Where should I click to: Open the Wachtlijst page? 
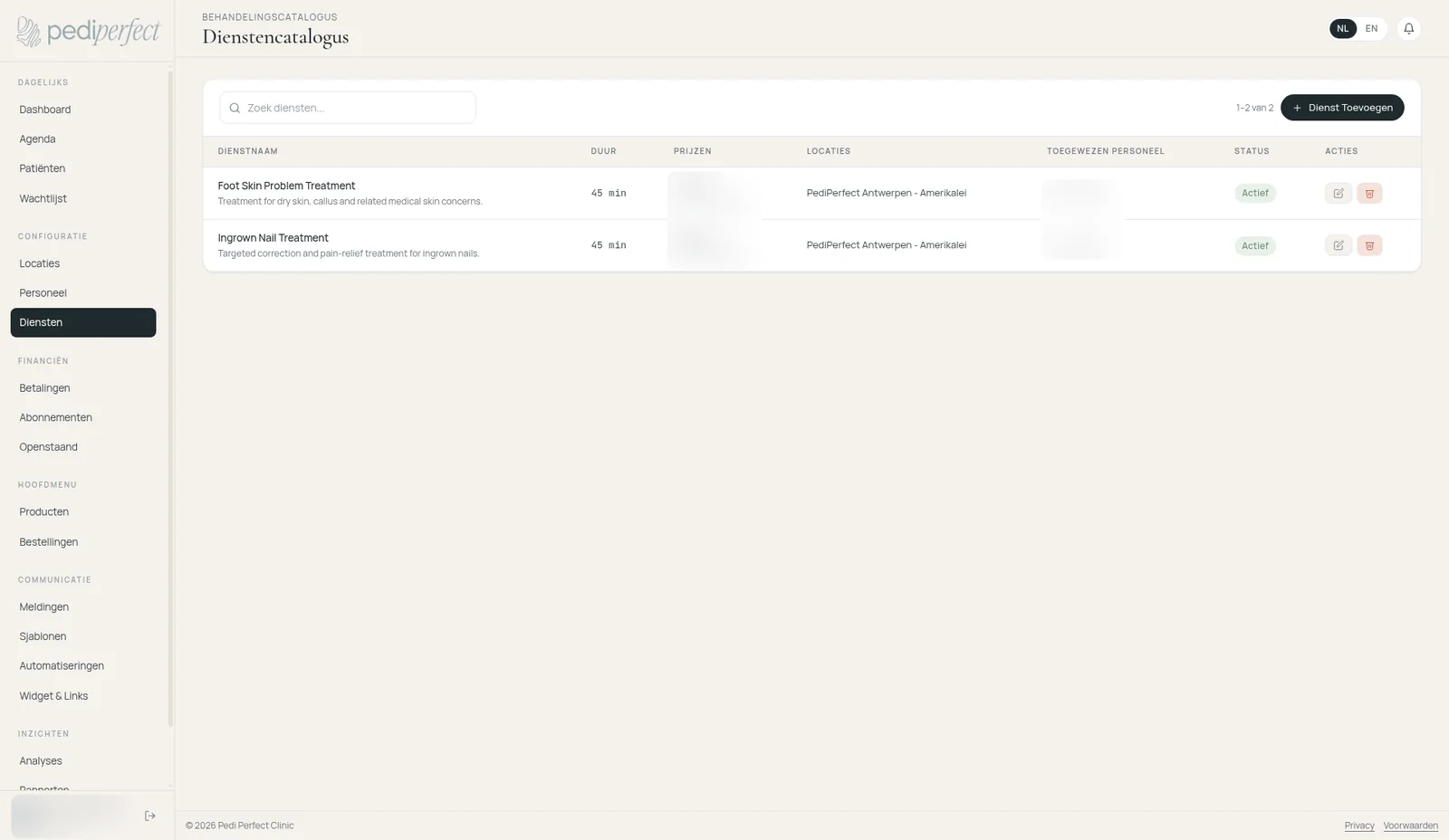point(83,198)
